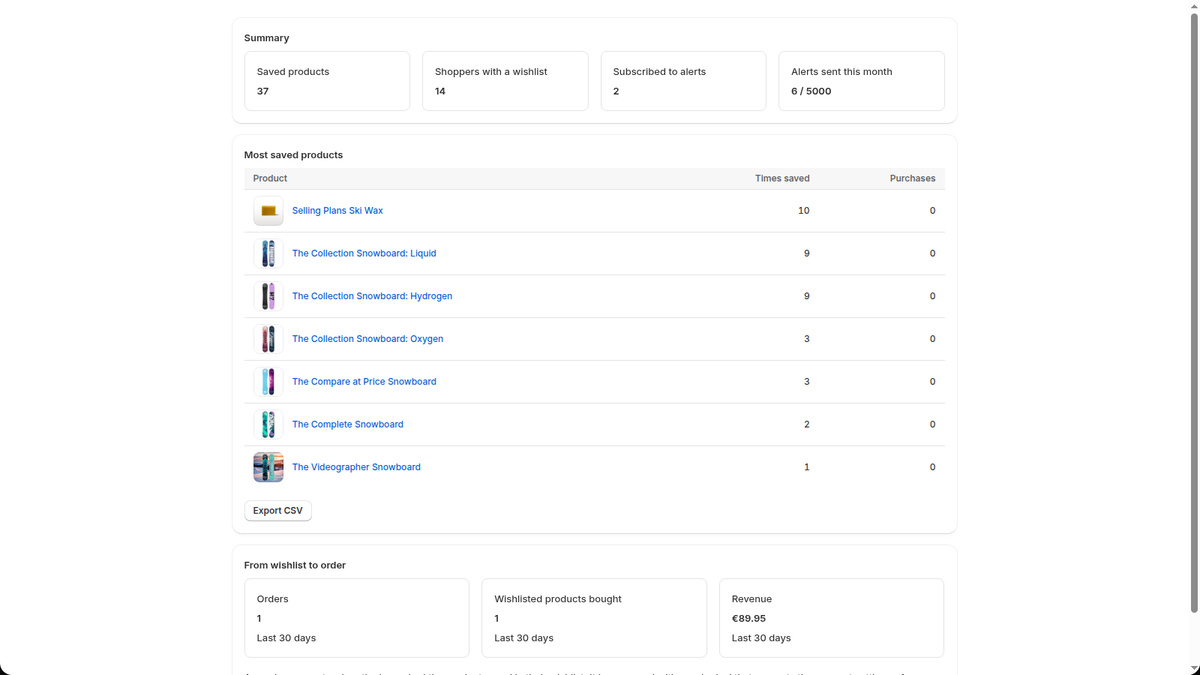Screen dimensions: 1200x675
Task: Click the times saved value 10 for Ski Wax
Action: (804, 211)
